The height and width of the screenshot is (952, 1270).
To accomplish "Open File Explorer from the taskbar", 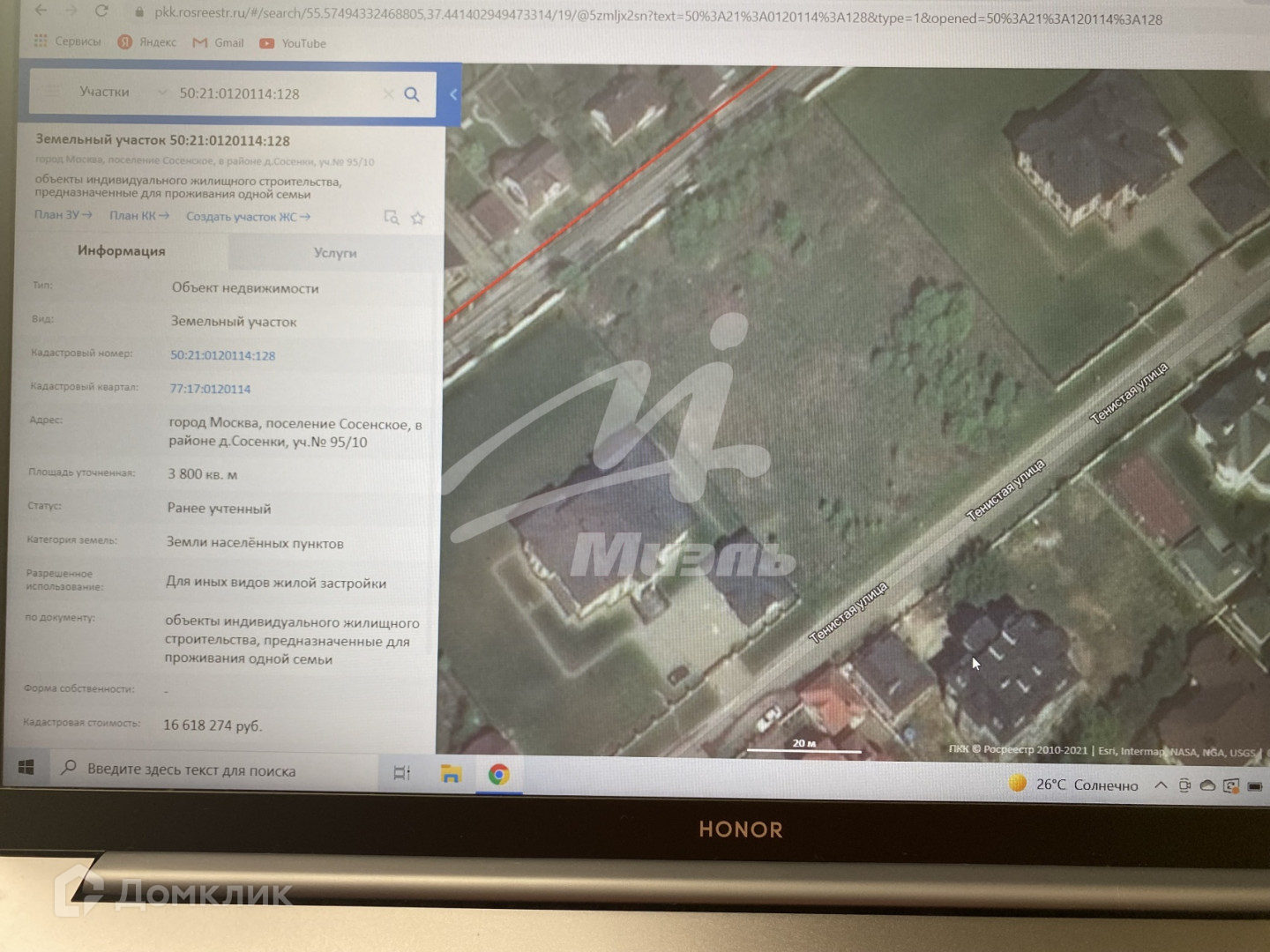I will pyautogui.click(x=452, y=774).
